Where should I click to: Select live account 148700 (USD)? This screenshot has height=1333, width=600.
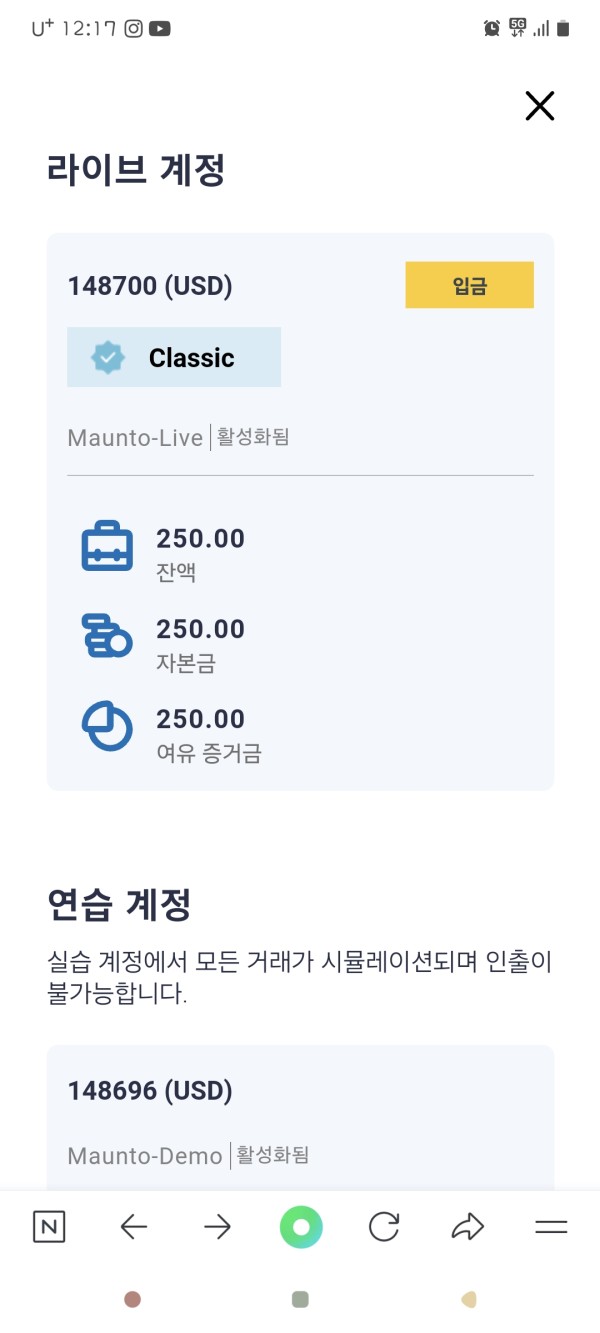(x=150, y=286)
